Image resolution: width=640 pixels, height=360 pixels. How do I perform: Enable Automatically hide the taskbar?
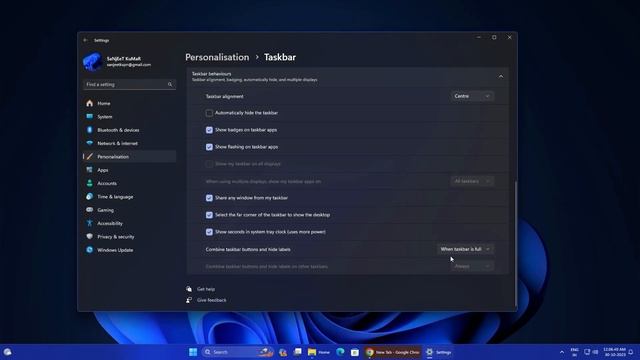point(209,113)
